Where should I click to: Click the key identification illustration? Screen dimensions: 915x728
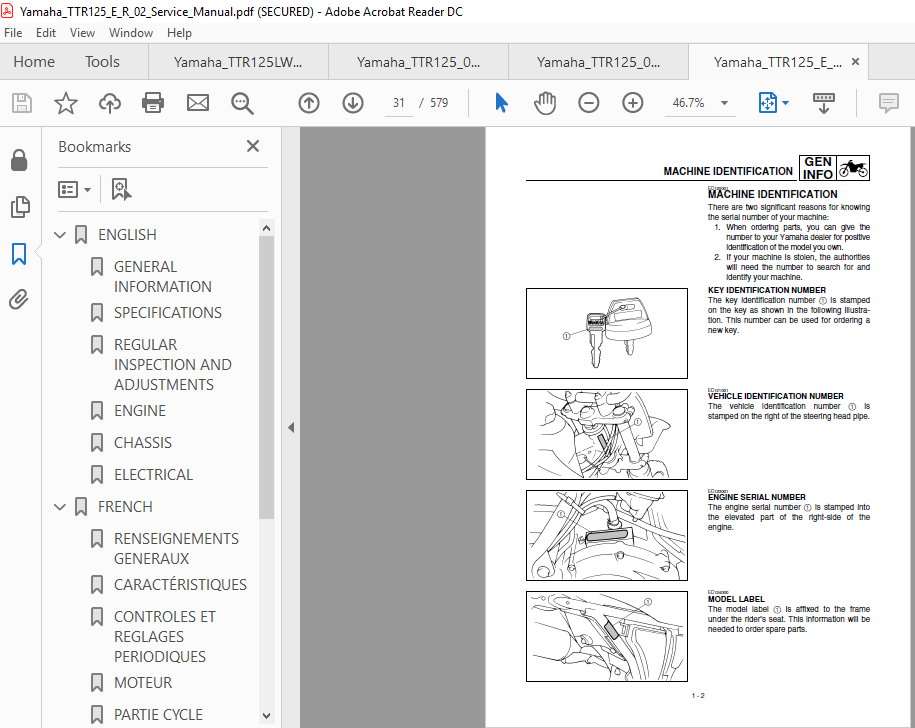[607, 334]
